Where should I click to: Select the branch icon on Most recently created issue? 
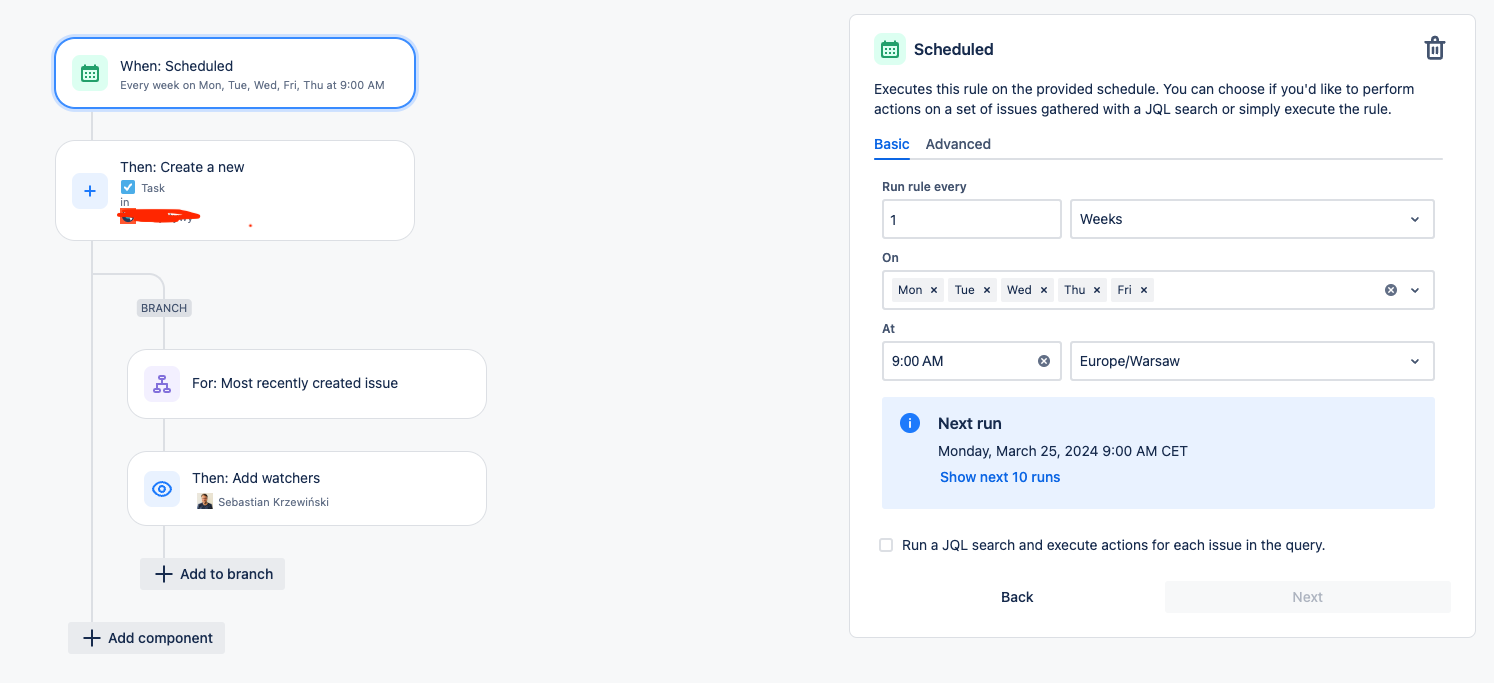click(x=161, y=383)
